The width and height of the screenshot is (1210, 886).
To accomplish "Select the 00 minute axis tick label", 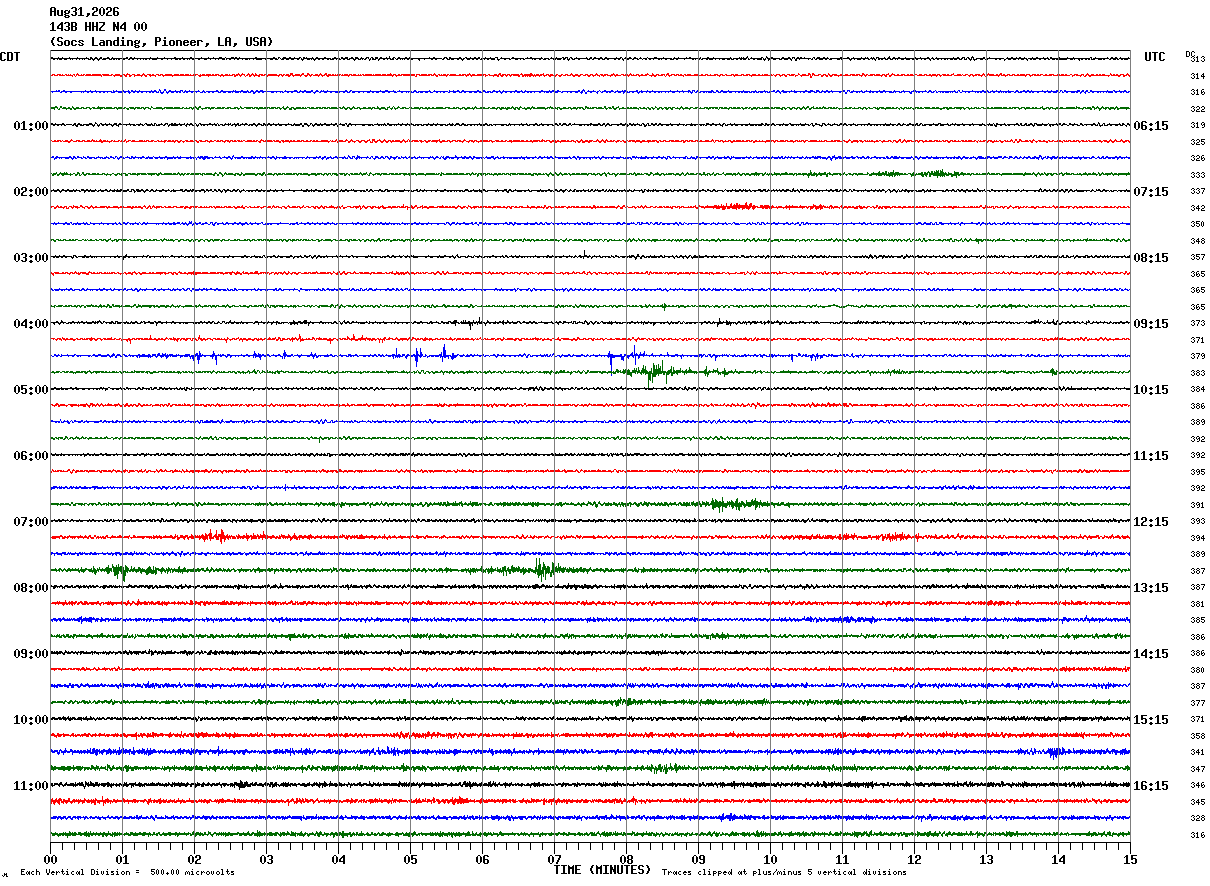I will [51, 859].
